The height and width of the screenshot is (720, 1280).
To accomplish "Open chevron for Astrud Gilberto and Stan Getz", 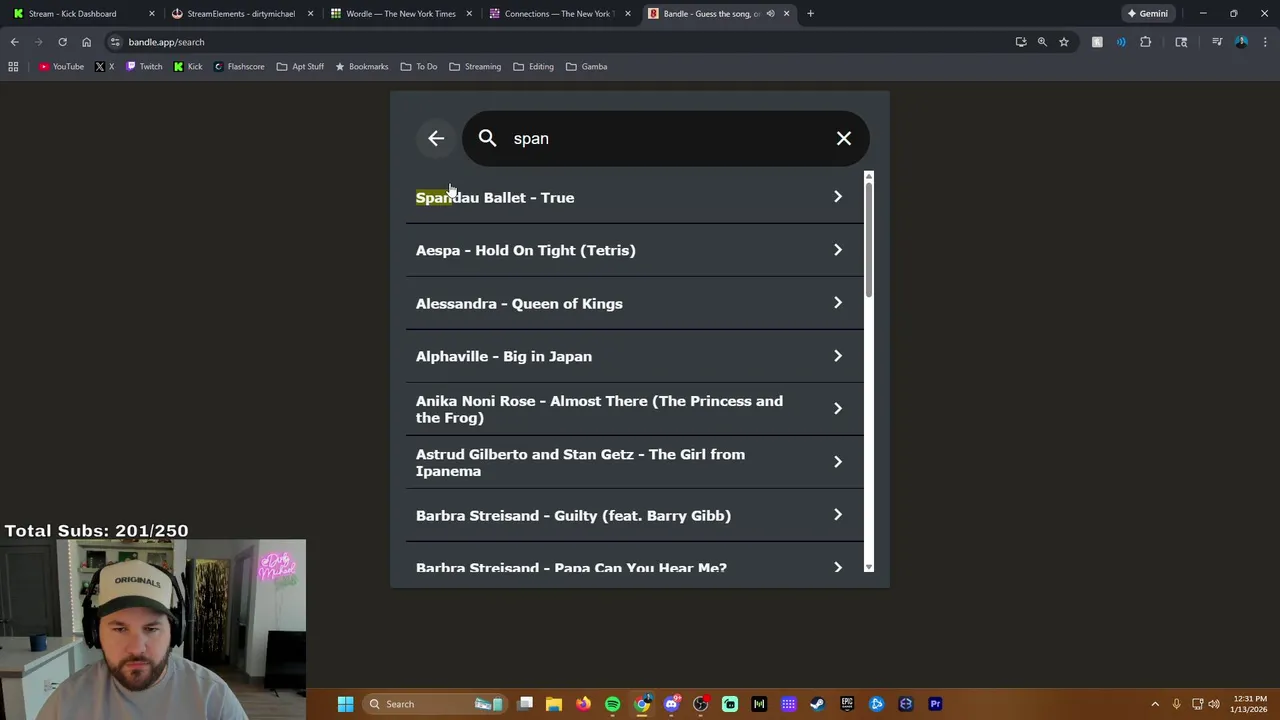I will pyautogui.click(x=838, y=461).
